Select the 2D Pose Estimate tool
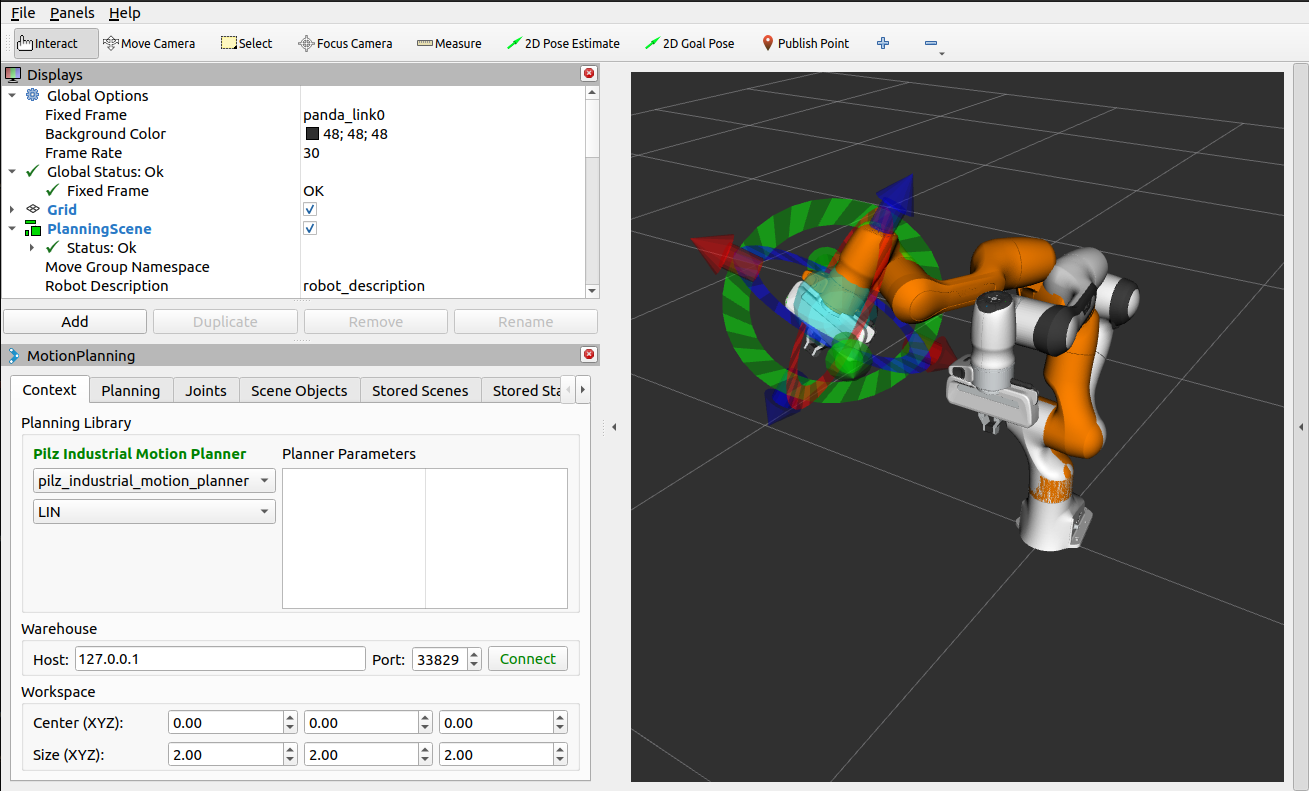The width and height of the screenshot is (1309, 791). pos(563,43)
